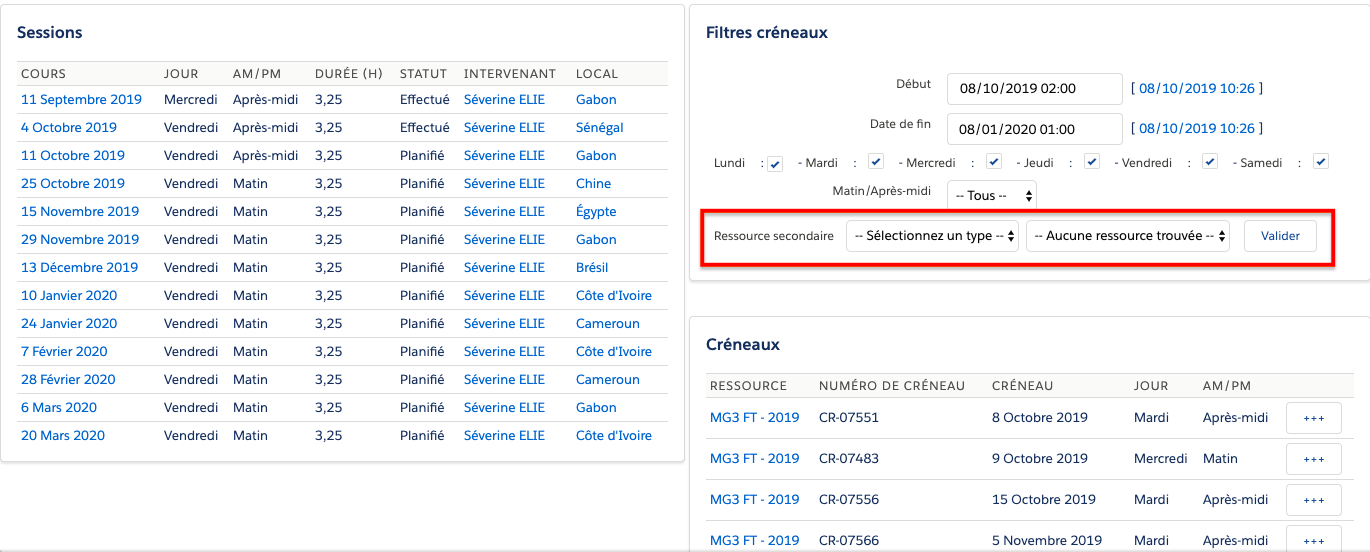
Task: Expand the 'Sélectionnez un type' dropdown
Action: (x=932, y=236)
